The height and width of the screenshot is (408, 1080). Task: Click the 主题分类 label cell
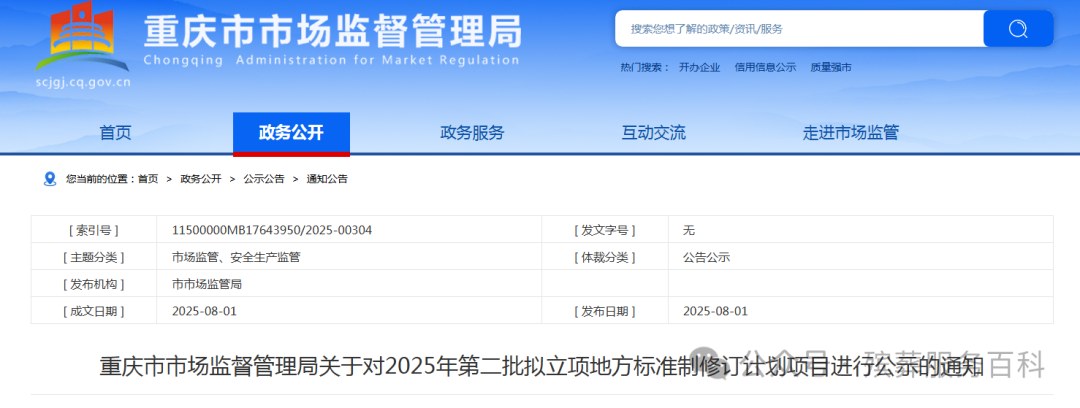[94, 257]
